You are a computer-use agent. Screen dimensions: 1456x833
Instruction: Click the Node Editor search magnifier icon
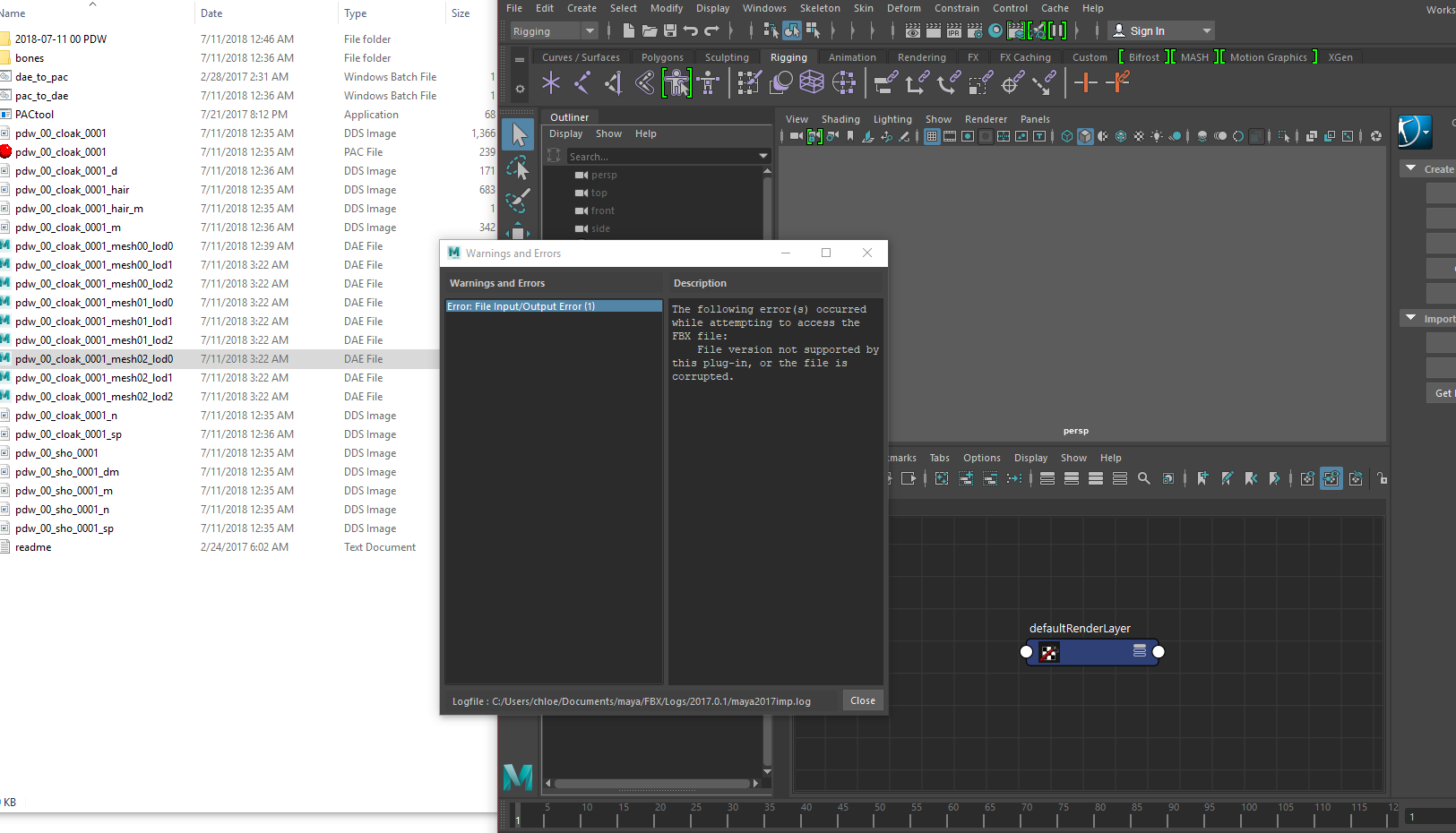click(1144, 479)
